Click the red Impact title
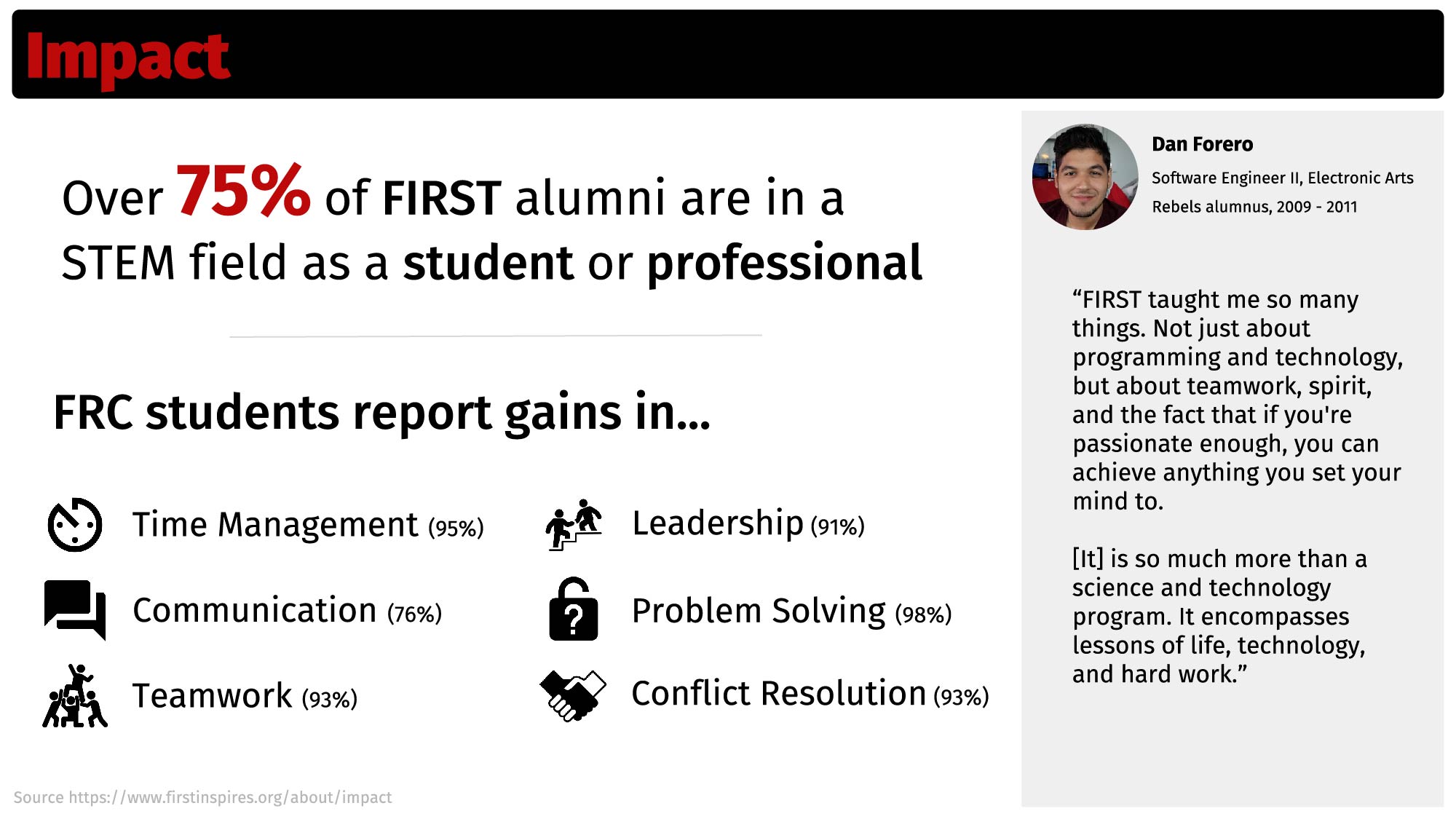Image resolution: width=1456 pixels, height=819 pixels. [127, 58]
